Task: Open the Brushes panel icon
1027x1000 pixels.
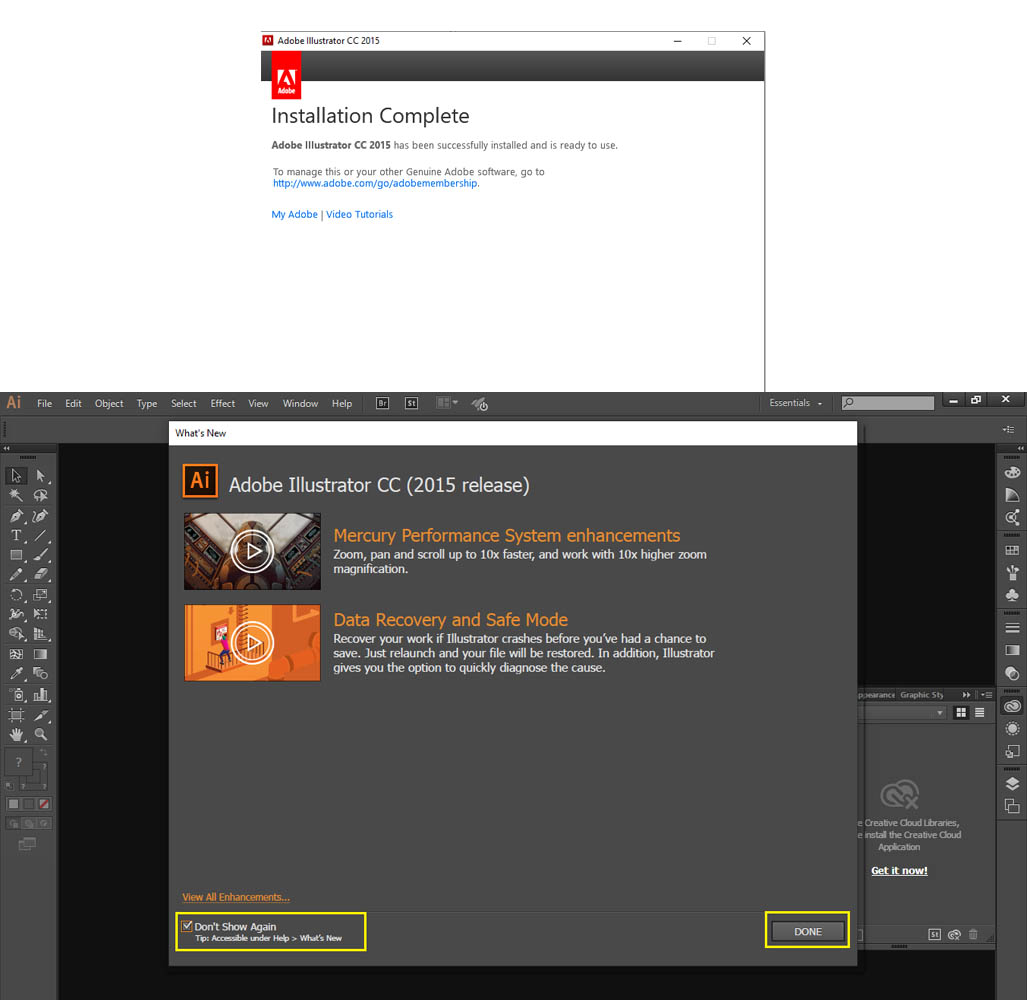Action: (x=1012, y=573)
